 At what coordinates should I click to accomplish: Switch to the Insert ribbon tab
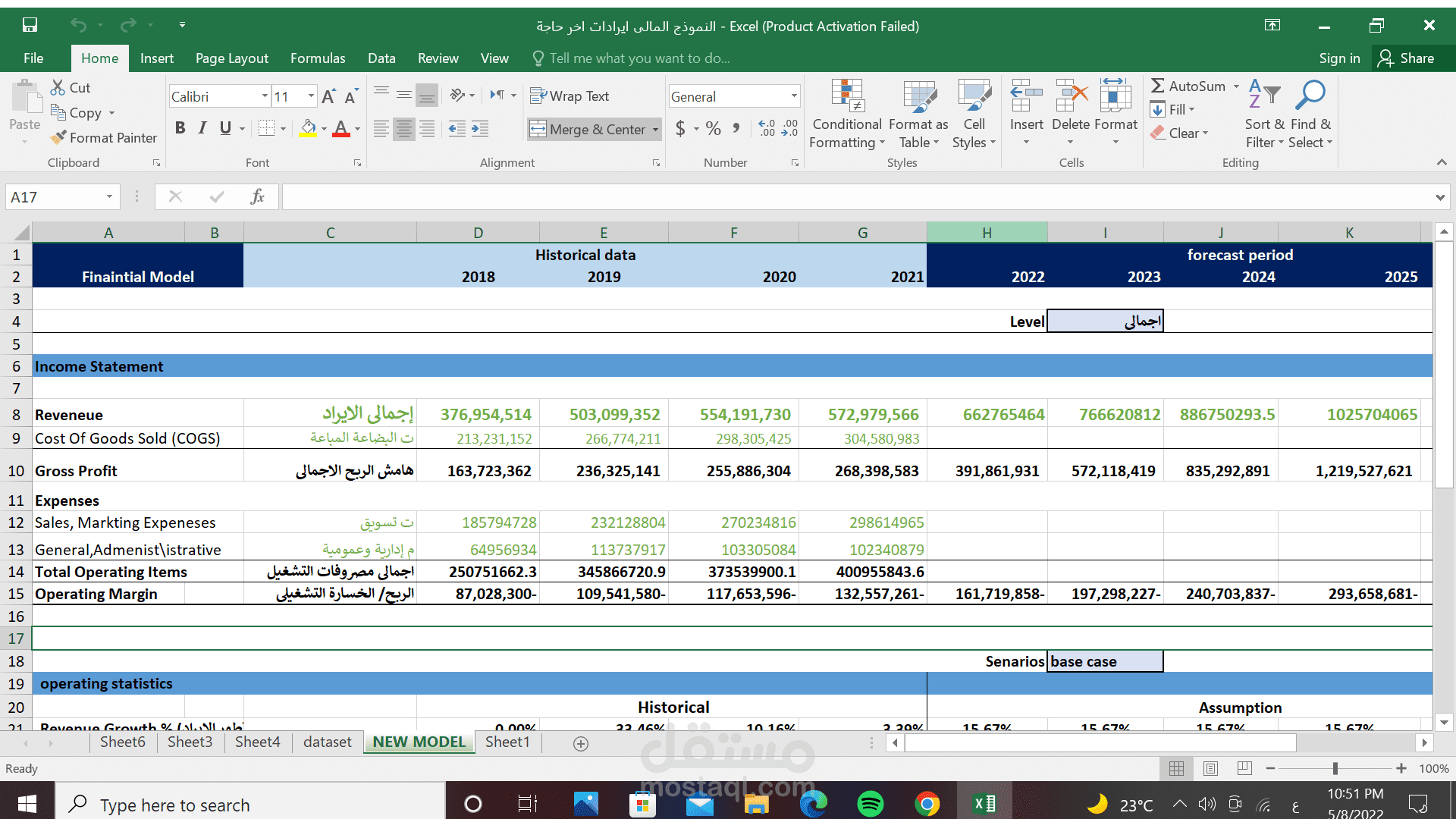[x=157, y=58]
